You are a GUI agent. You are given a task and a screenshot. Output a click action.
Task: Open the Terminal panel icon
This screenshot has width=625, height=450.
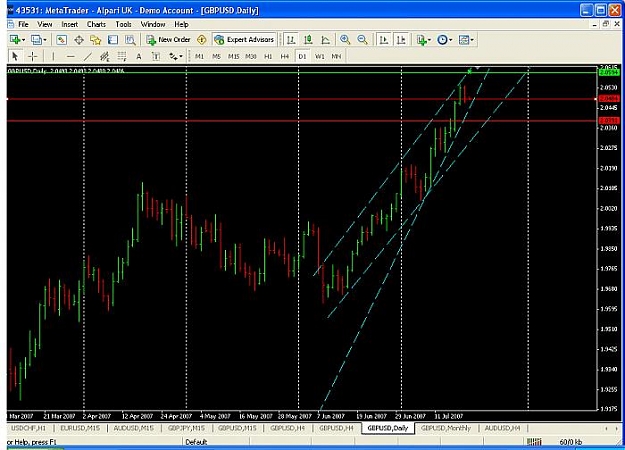pos(113,40)
